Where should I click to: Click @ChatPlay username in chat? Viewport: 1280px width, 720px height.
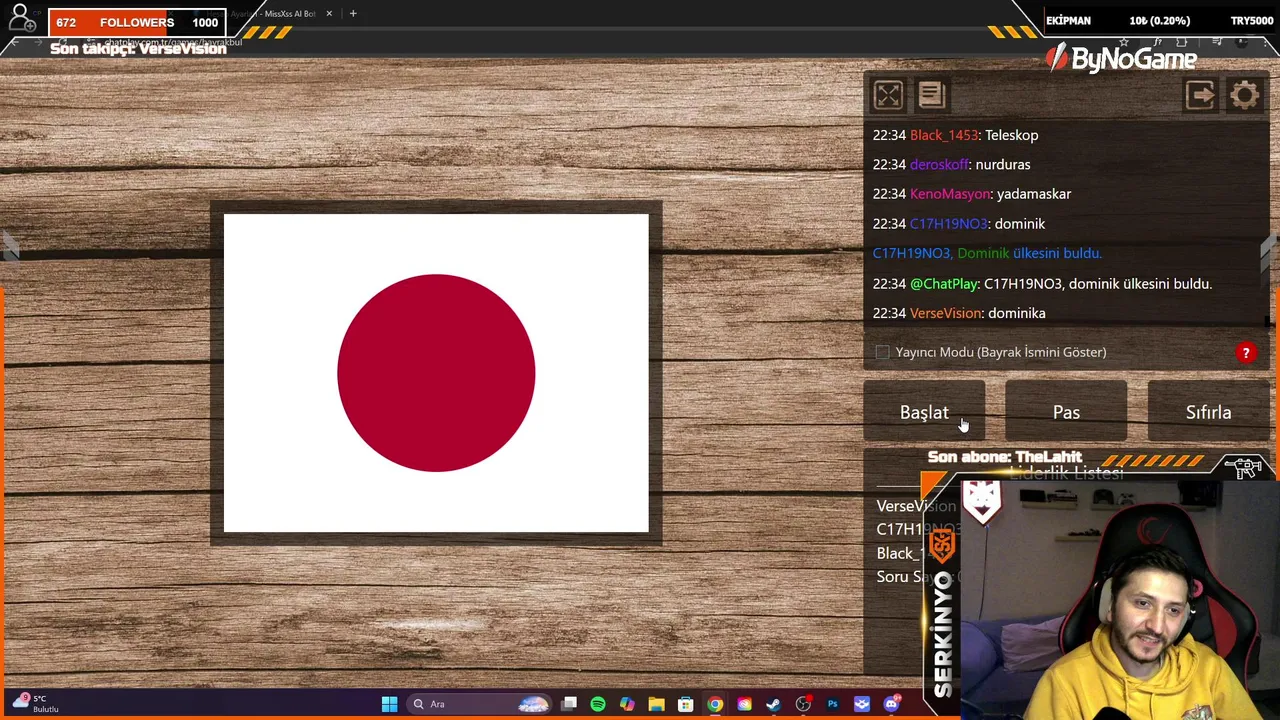[x=944, y=284]
